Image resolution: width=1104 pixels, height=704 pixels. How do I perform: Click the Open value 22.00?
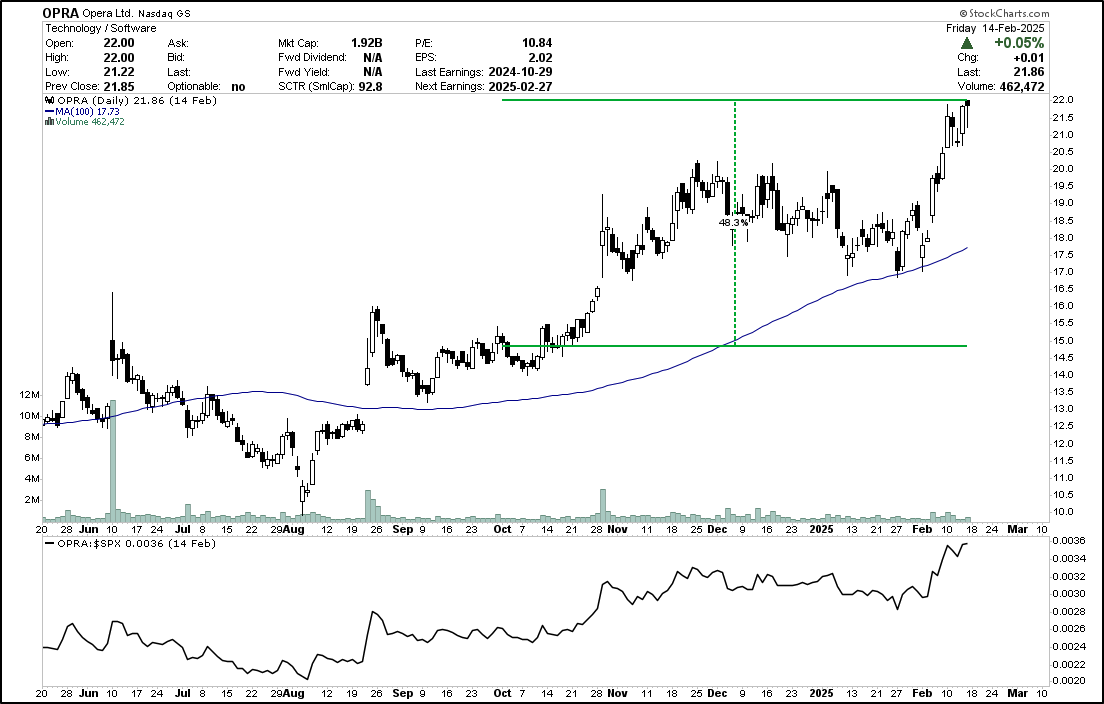point(118,43)
